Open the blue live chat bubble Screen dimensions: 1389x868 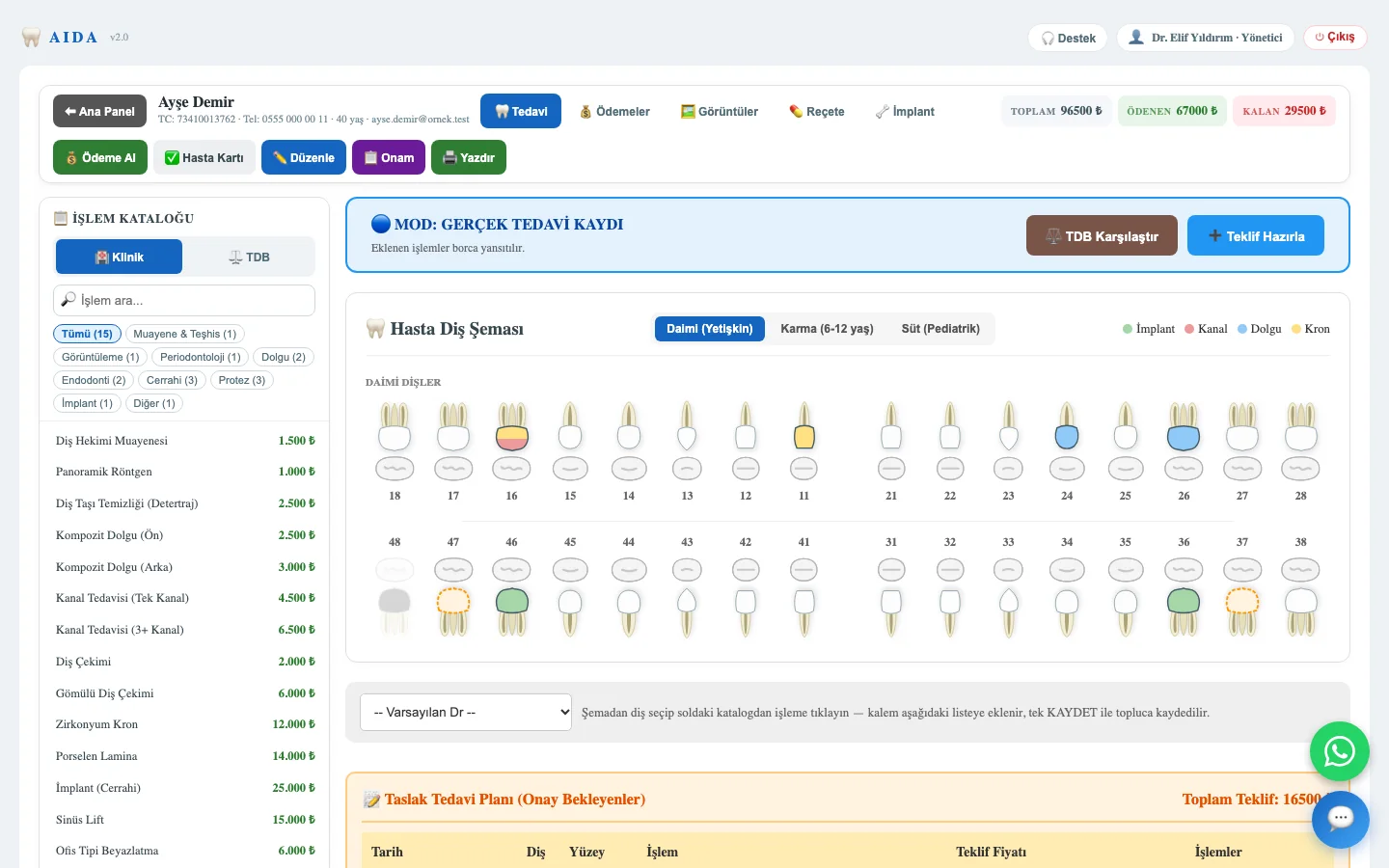coord(1341,820)
